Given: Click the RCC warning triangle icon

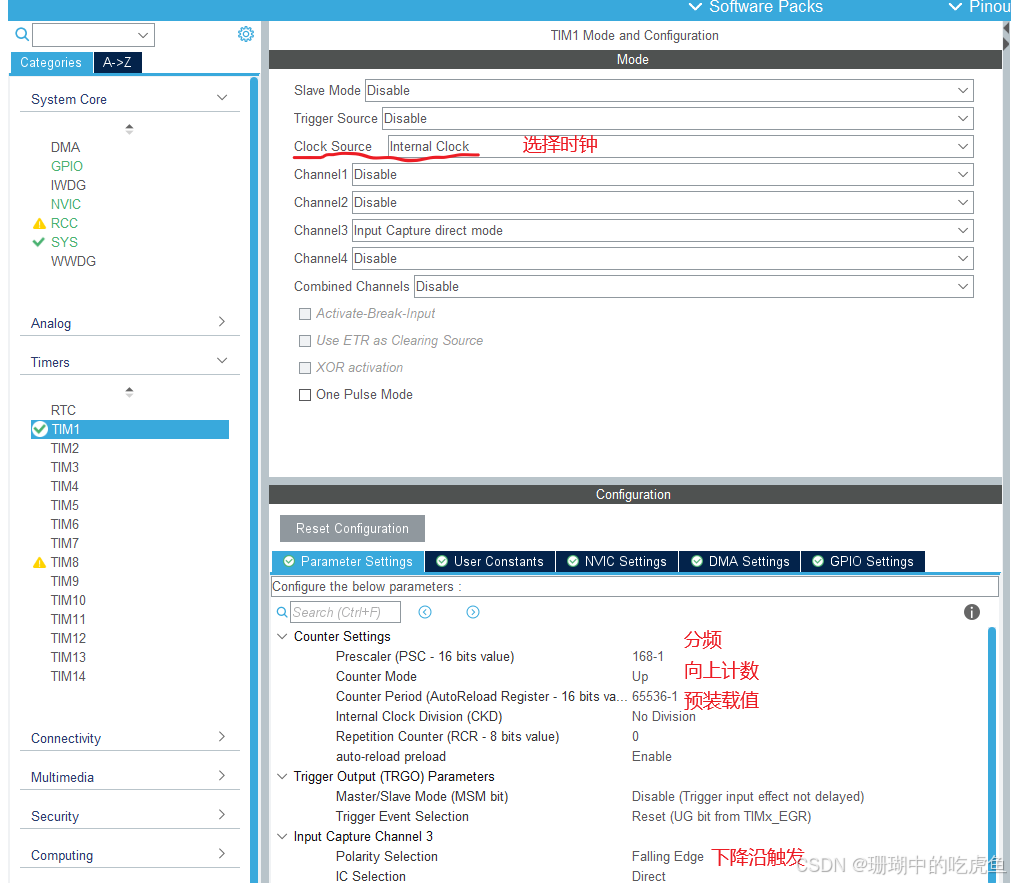Looking at the screenshot, I should click(x=39, y=223).
